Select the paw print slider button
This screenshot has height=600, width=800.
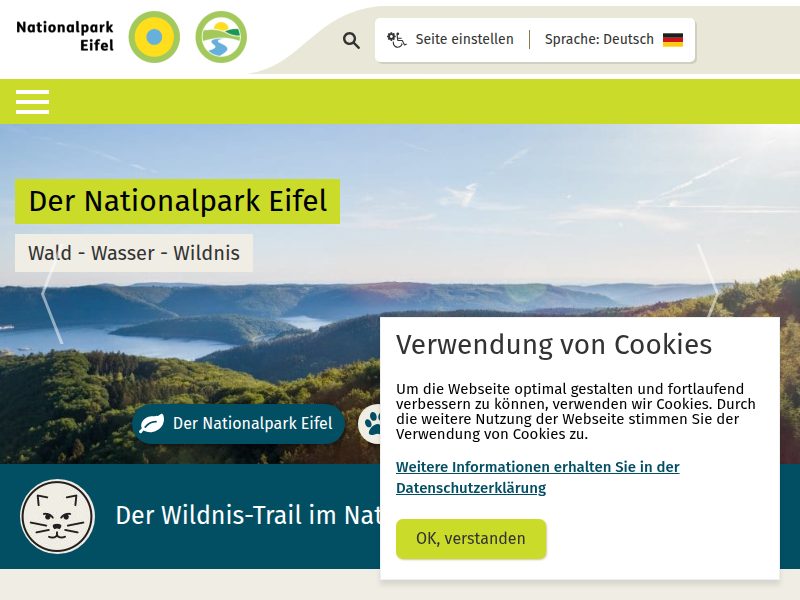369,423
